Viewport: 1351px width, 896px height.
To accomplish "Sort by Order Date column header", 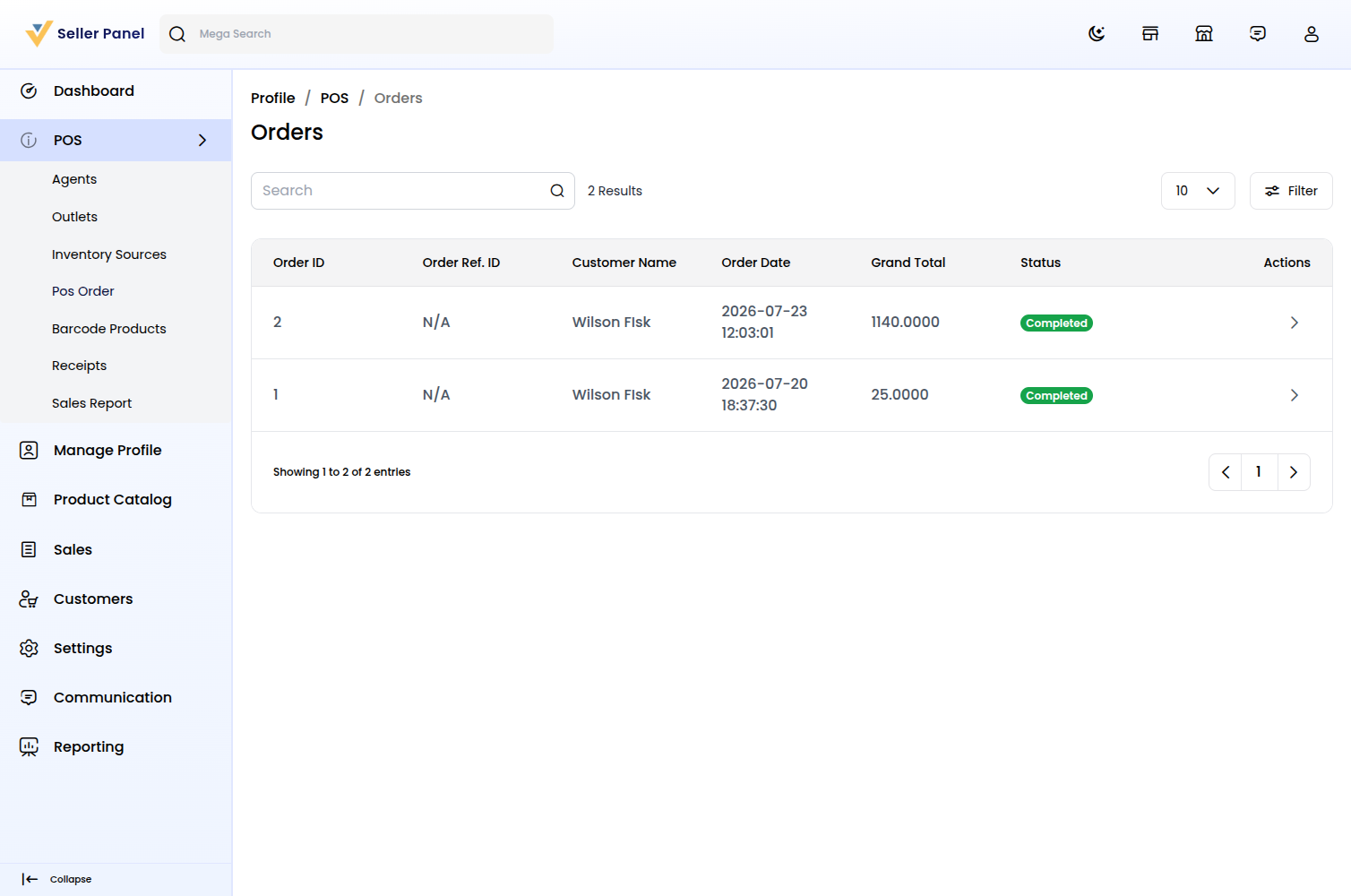I will click(756, 263).
